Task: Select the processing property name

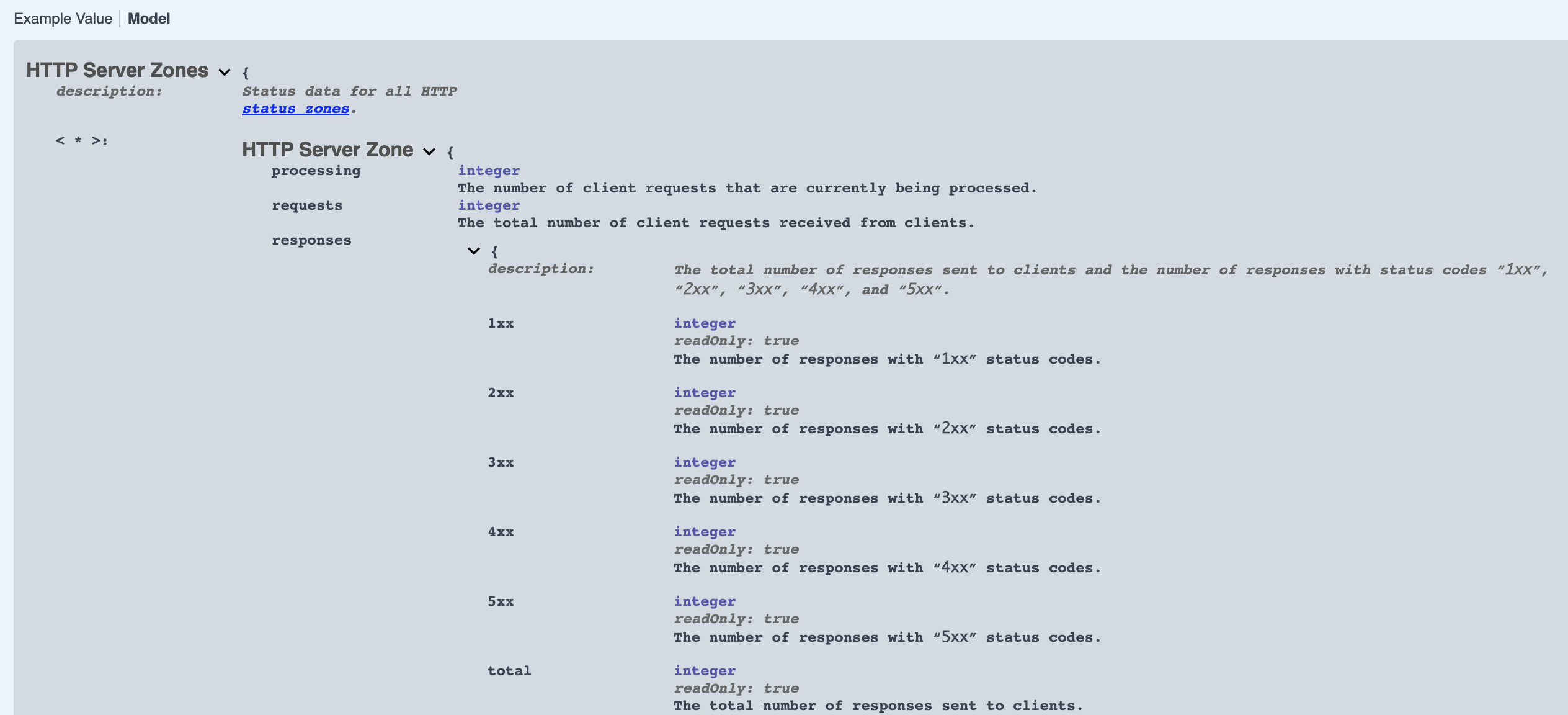Action: coord(316,171)
